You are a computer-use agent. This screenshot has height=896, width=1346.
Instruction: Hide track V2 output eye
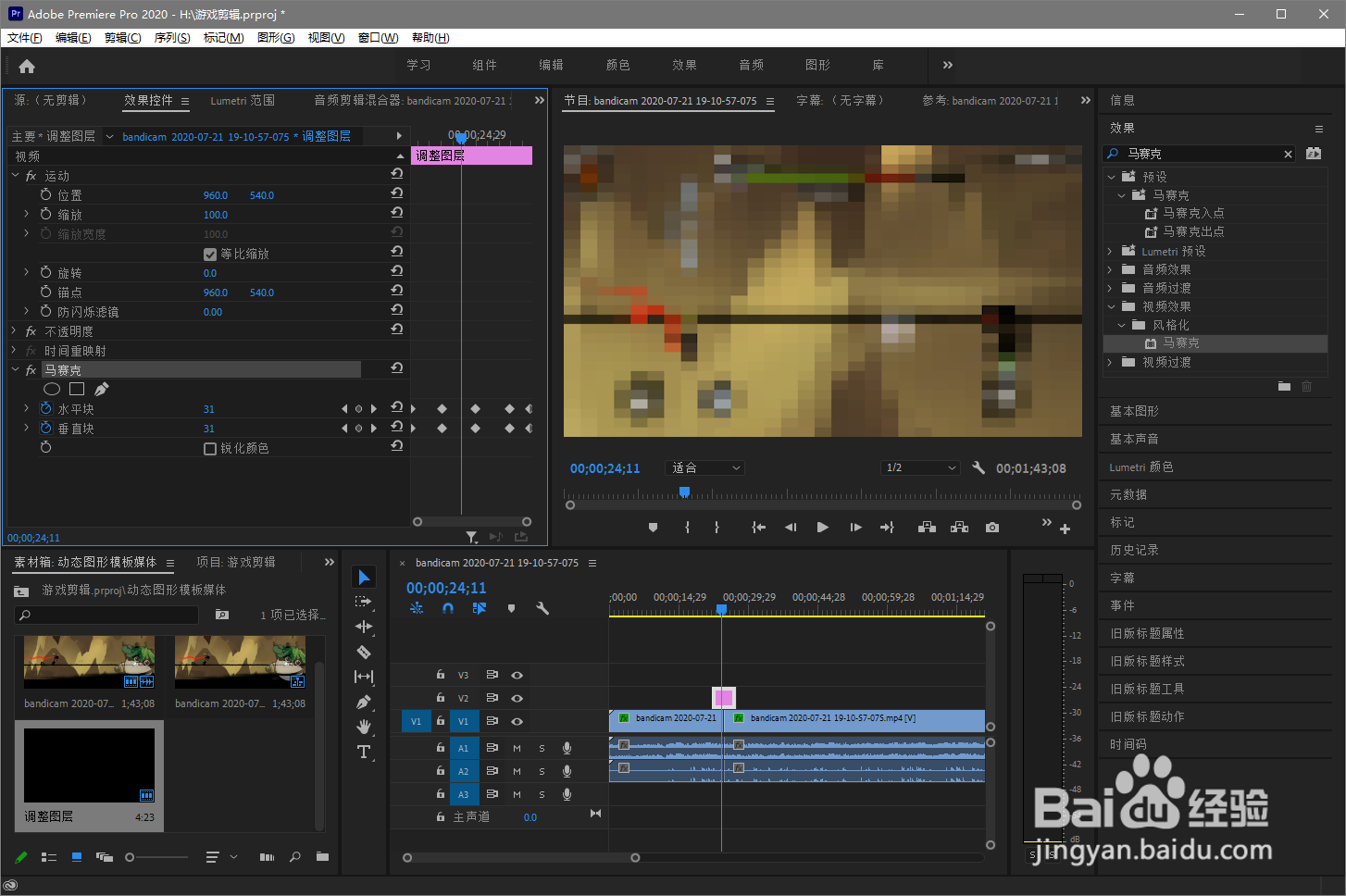tap(517, 699)
